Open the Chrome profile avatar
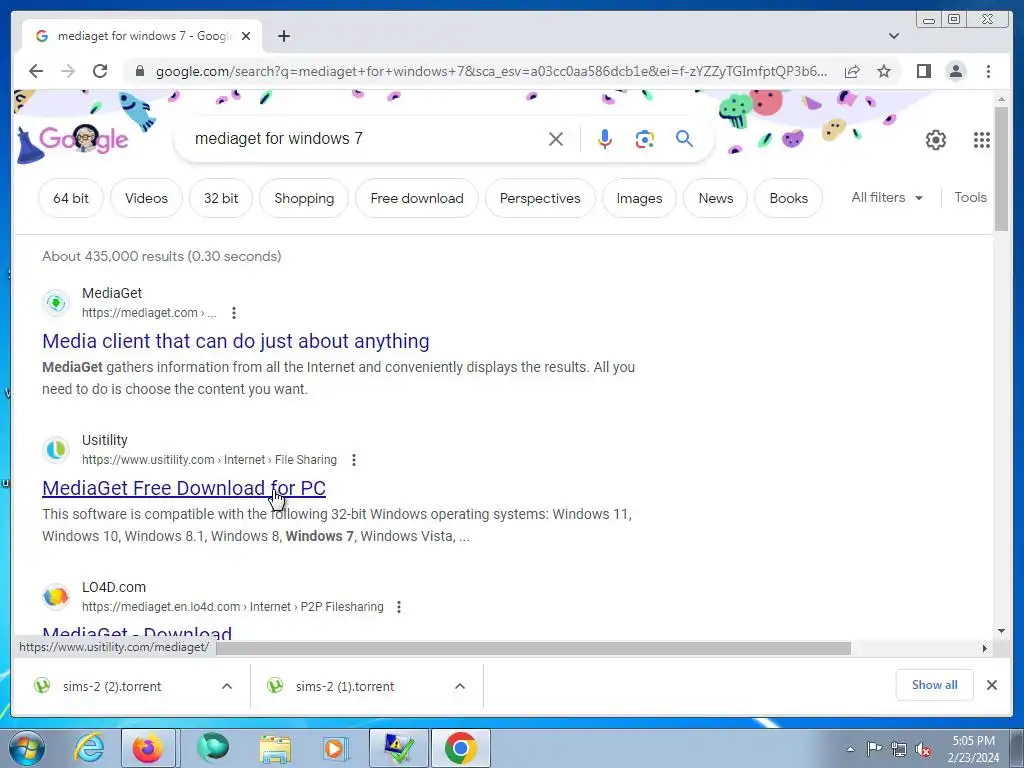 point(955,71)
